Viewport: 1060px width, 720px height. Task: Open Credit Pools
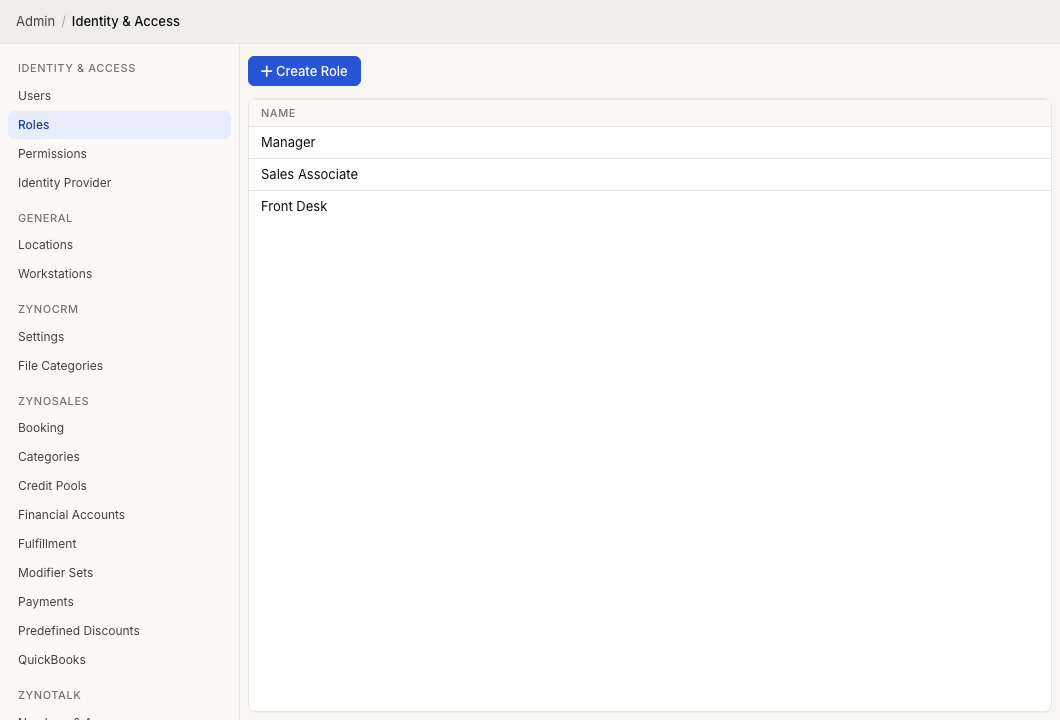pos(120,486)
